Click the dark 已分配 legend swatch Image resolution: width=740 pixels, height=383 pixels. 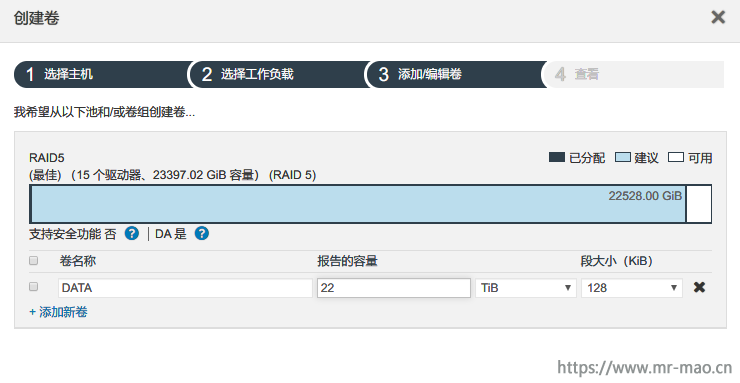click(x=557, y=157)
